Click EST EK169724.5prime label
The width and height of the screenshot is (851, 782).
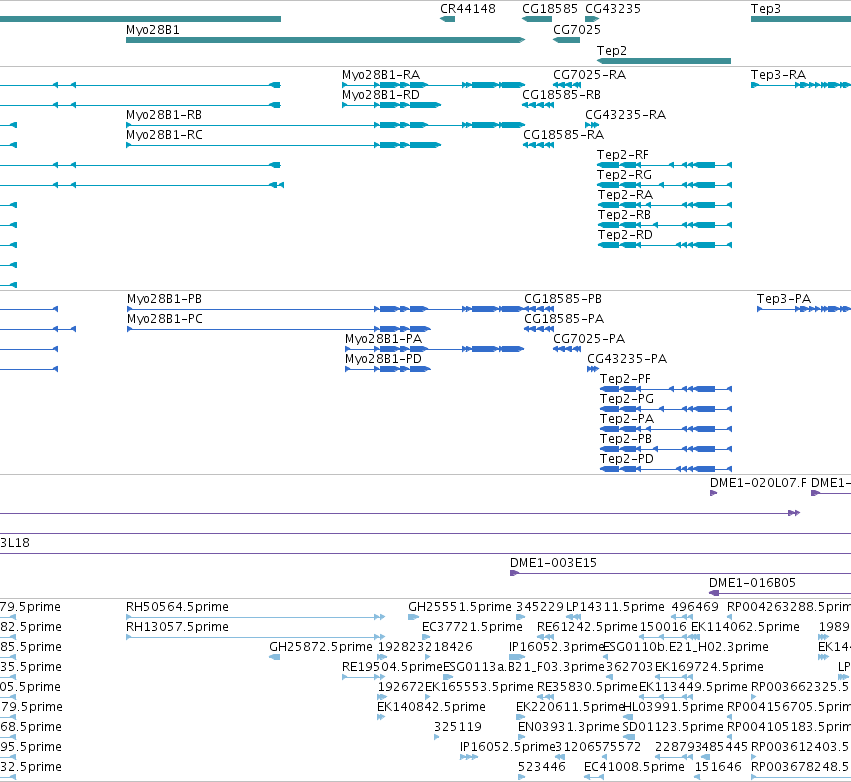point(709,667)
